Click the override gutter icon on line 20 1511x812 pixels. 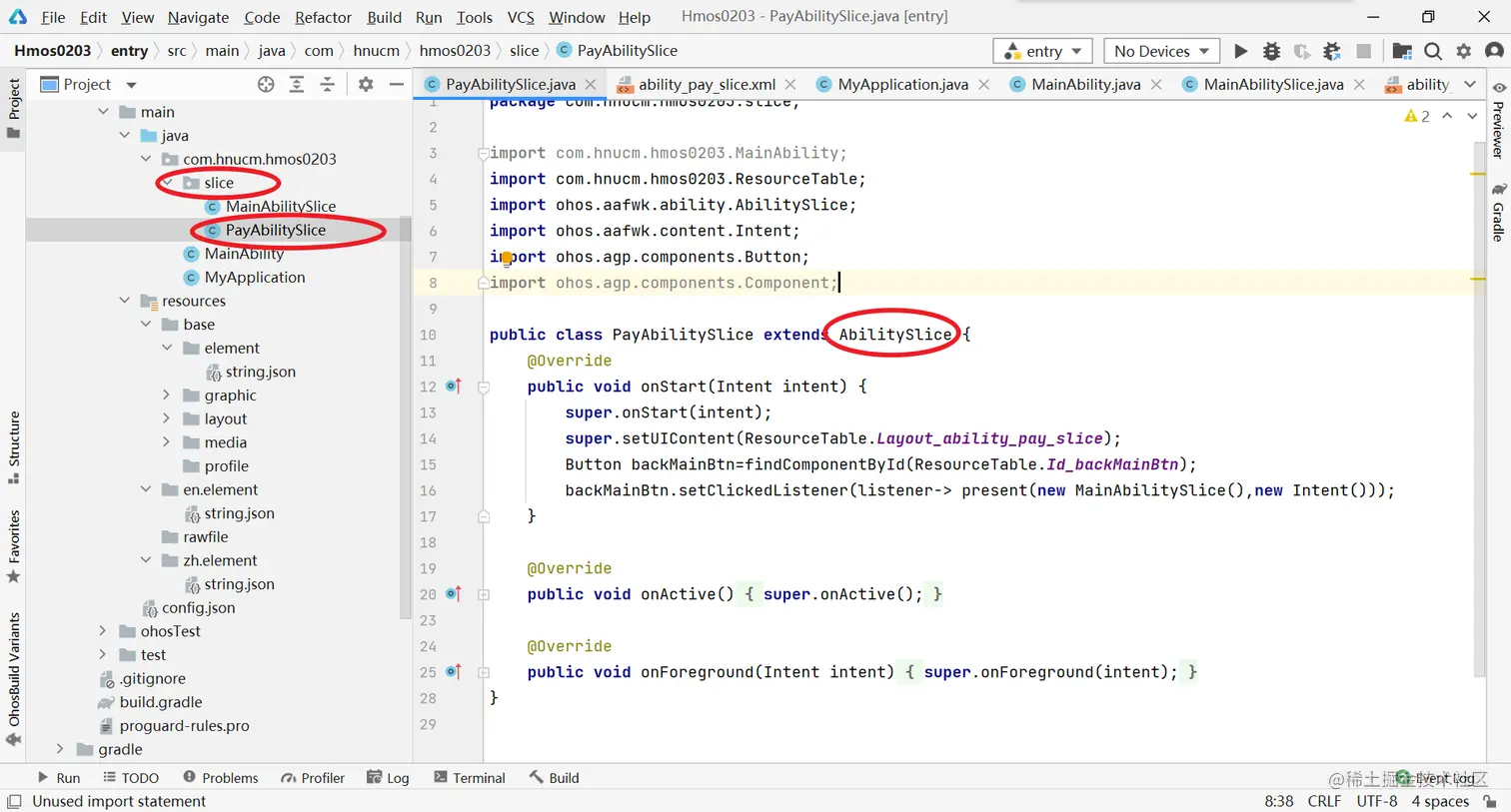454,594
